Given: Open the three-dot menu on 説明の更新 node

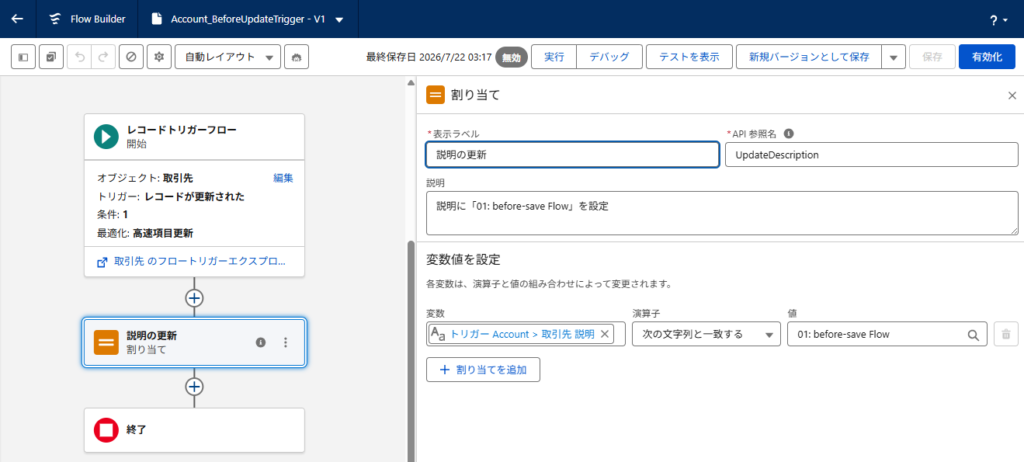Looking at the screenshot, I should [x=285, y=342].
